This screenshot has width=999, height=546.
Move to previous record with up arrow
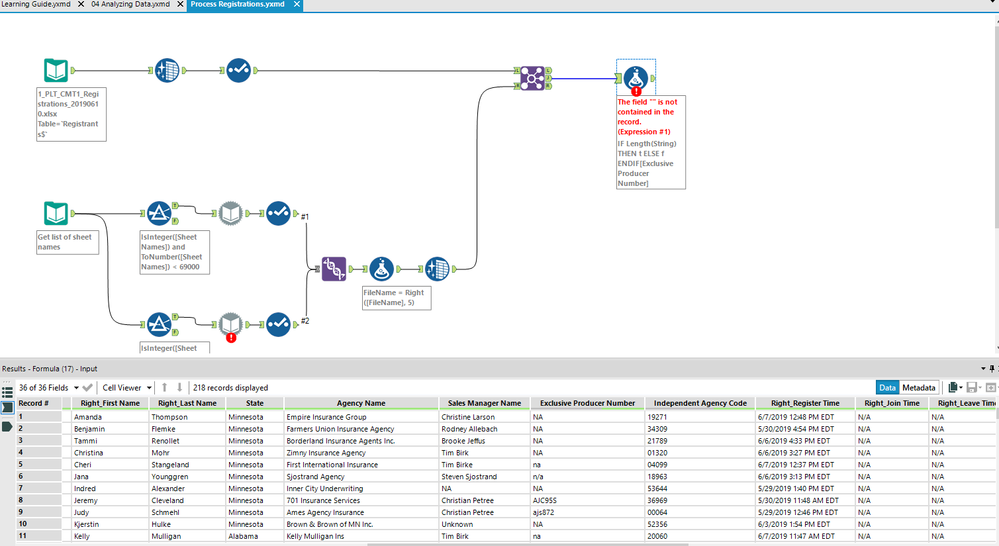(x=164, y=387)
